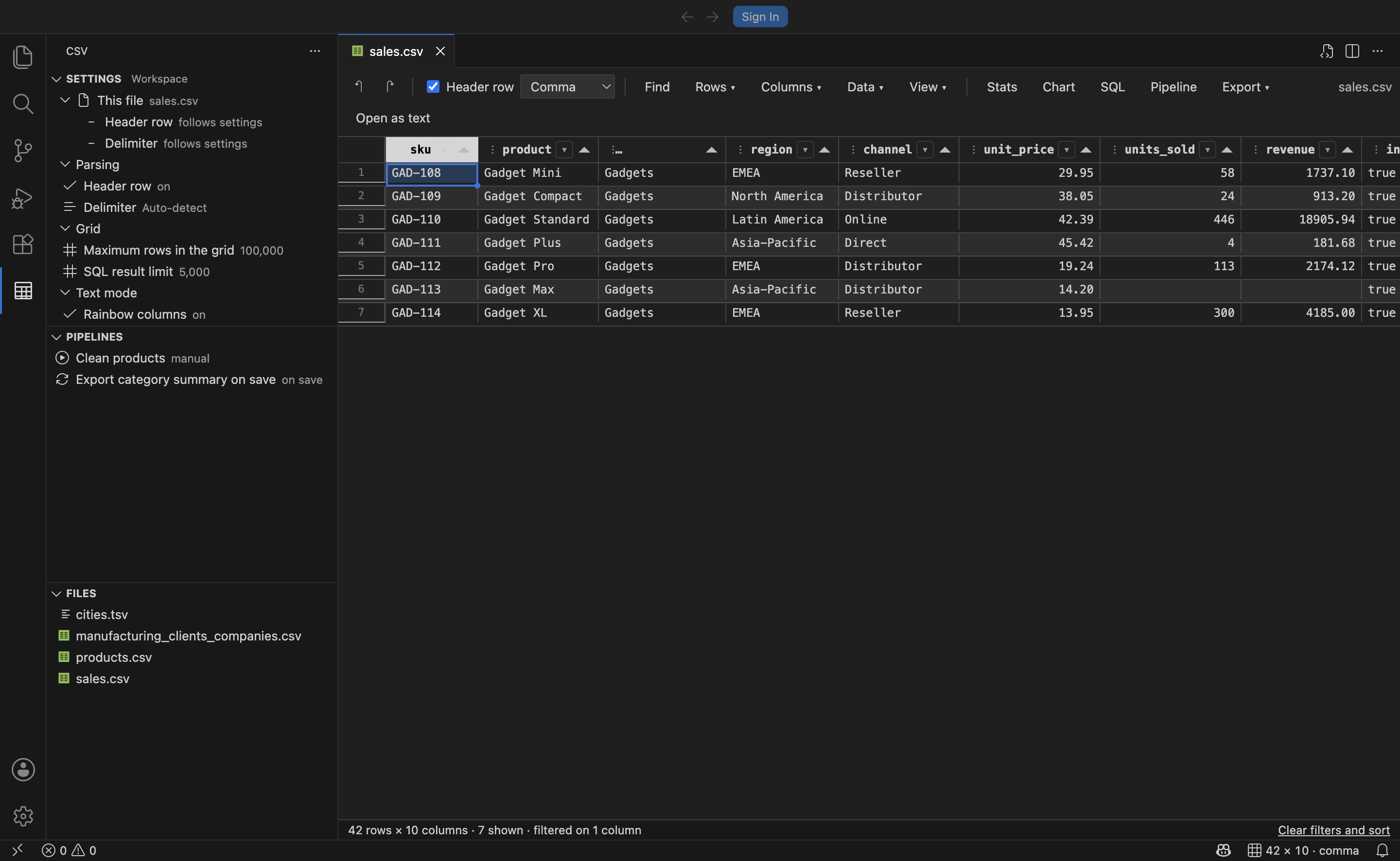
Task: Open the region column filter dropdown
Action: (805, 150)
